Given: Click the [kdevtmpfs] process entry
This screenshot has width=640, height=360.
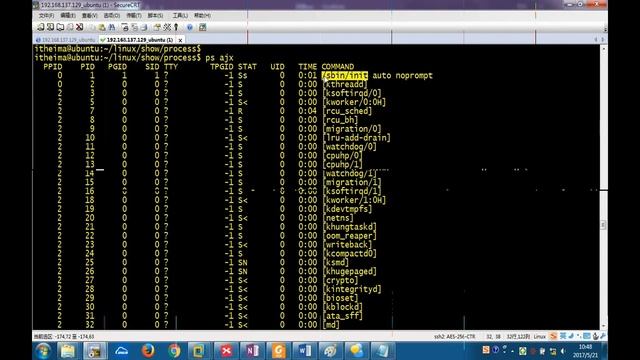Looking at the screenshot, I should tap(347, 209).
